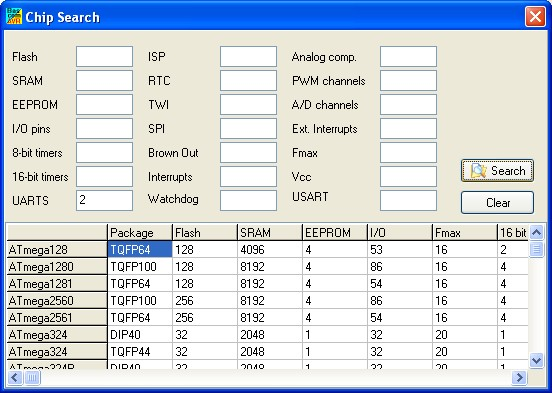Click the SRAM column header in results
The width and height of the screenshot is (552, 393).
coord(270,232)
